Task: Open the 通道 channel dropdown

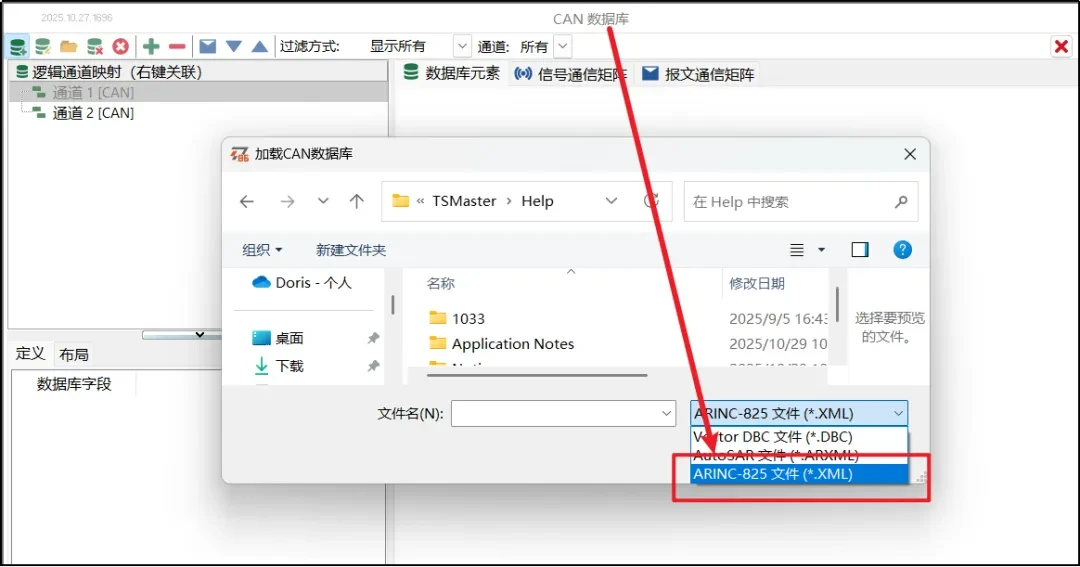Action: 561,46
